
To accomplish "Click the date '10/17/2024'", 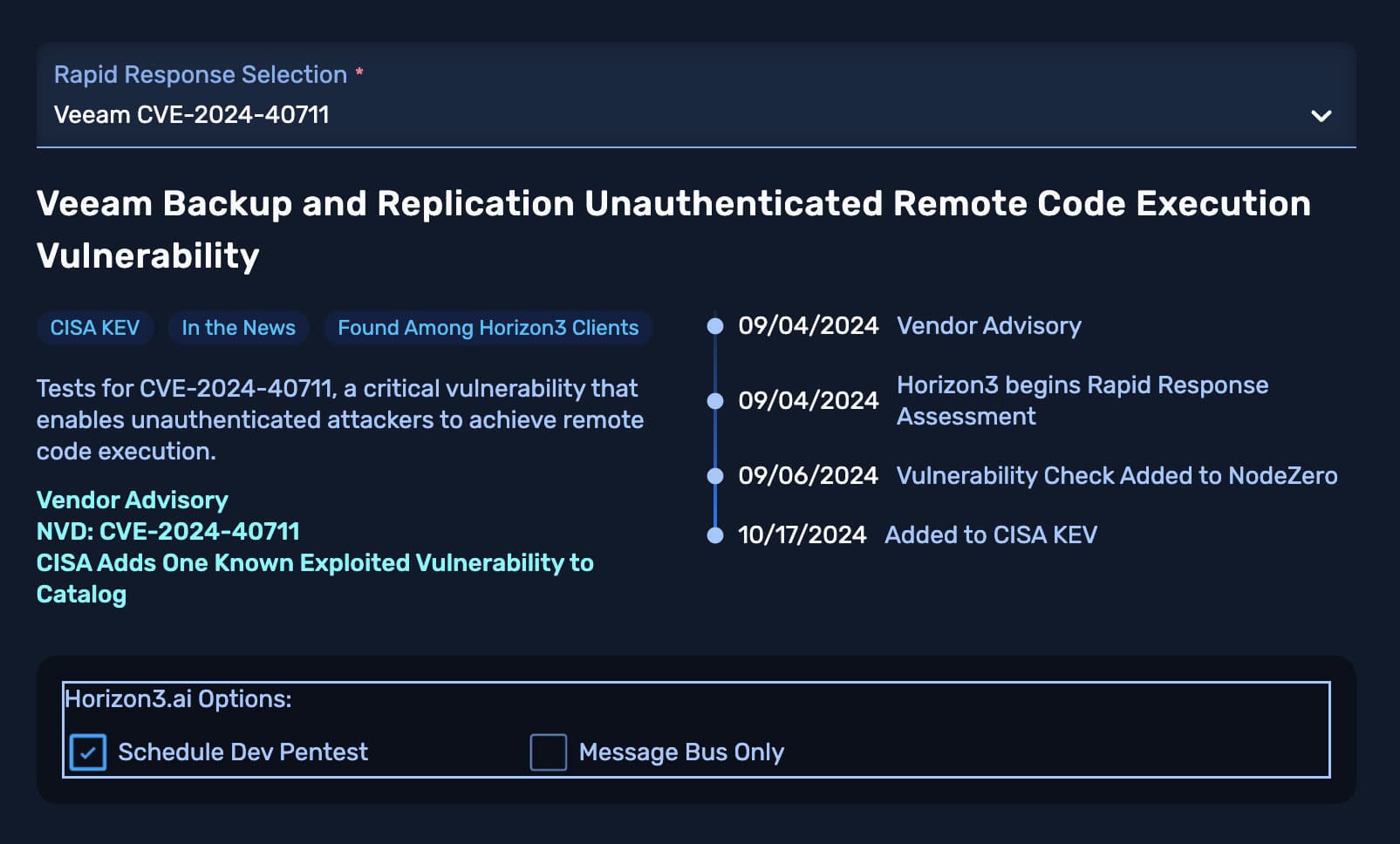I will click(802, 535).
